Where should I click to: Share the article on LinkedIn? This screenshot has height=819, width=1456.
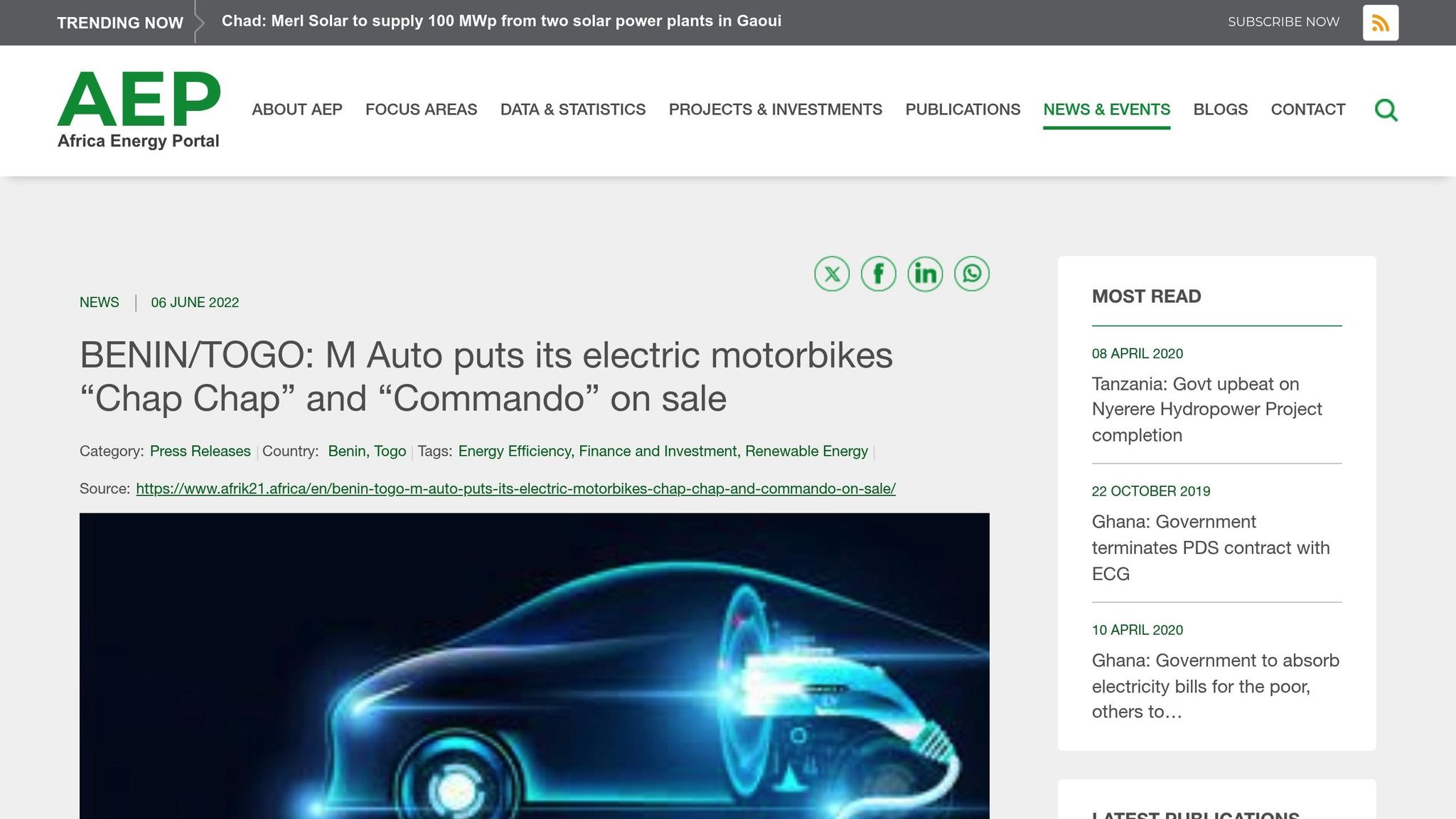coord(926,274)
